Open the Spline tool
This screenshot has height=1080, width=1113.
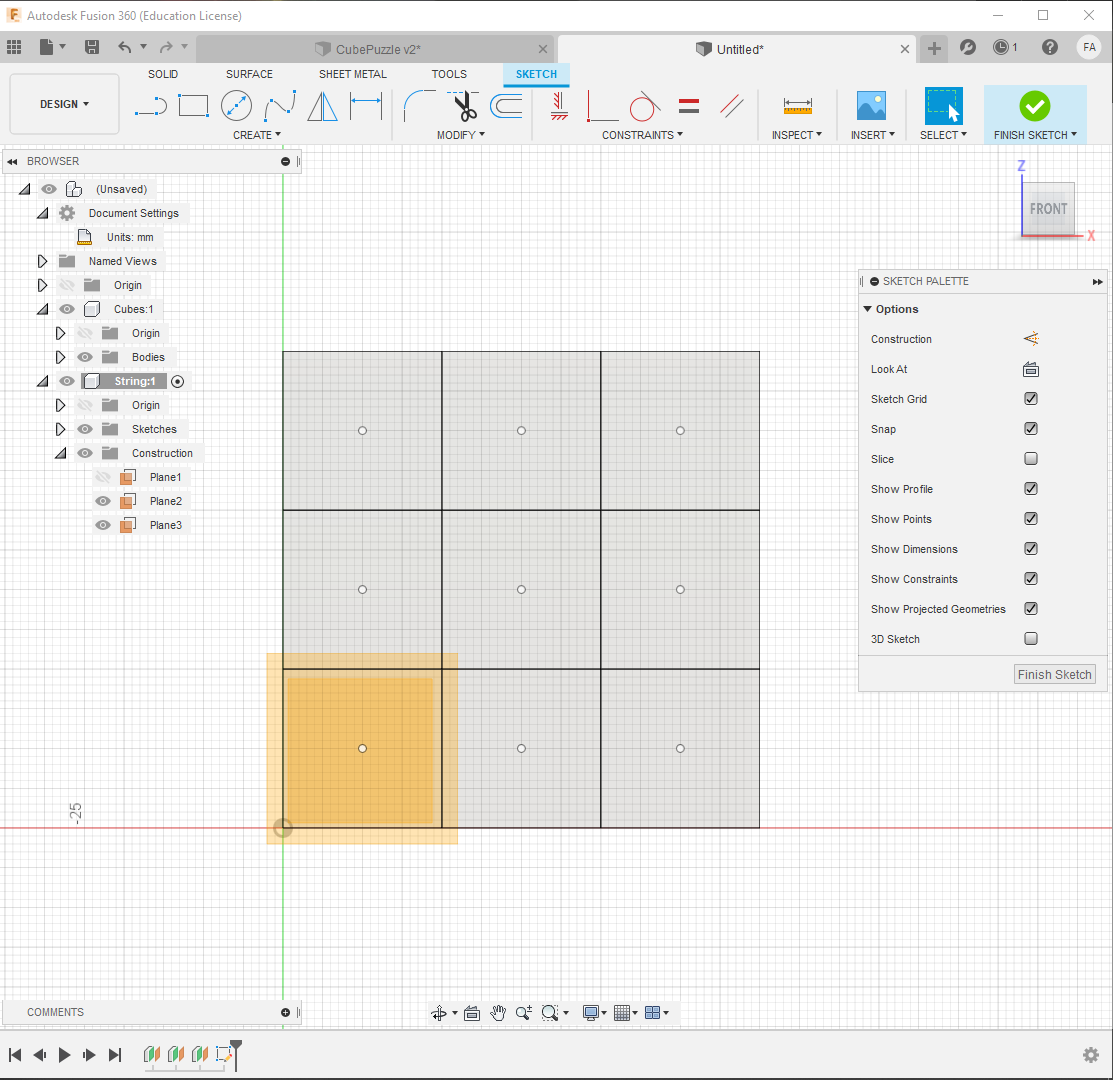[280, 105]
